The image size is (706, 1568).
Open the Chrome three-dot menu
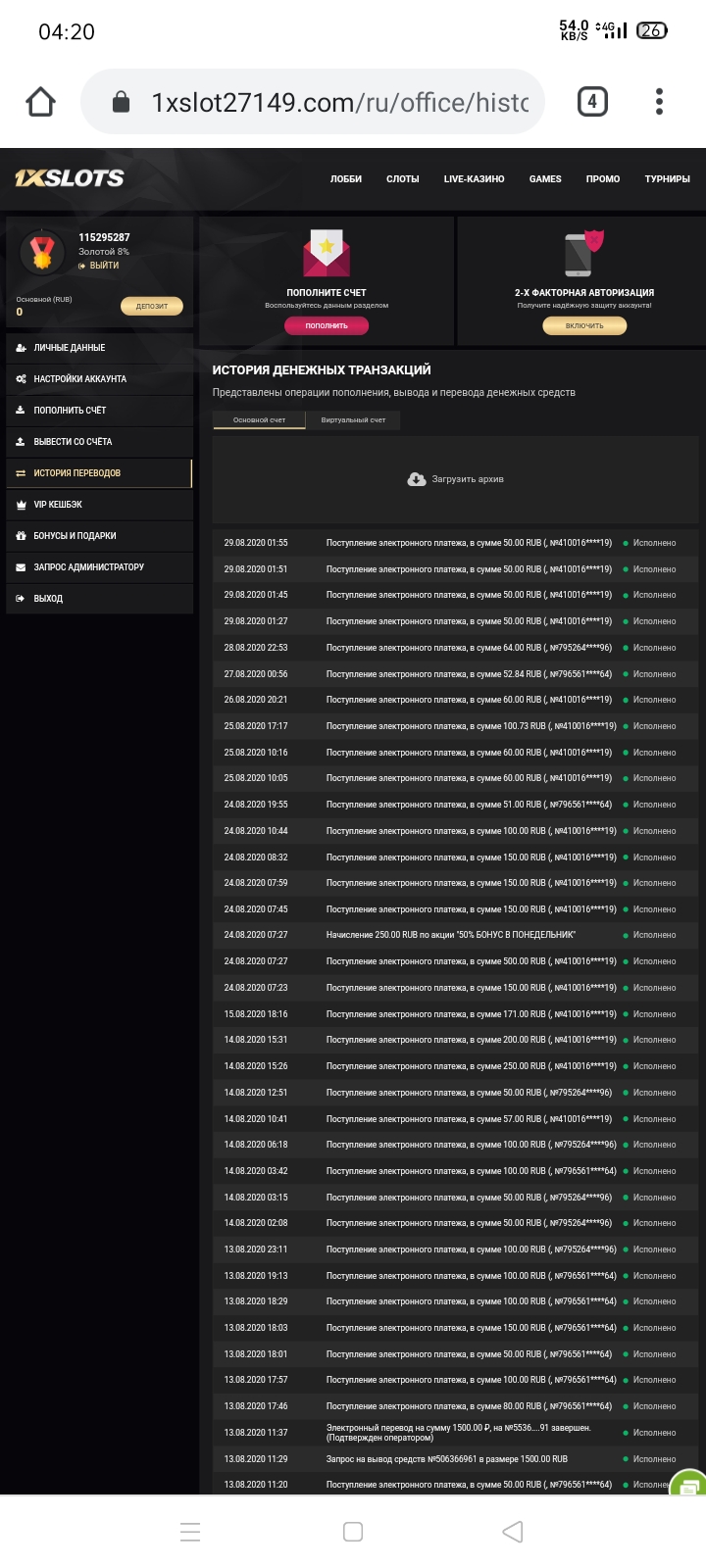click(x=659, y=102)
